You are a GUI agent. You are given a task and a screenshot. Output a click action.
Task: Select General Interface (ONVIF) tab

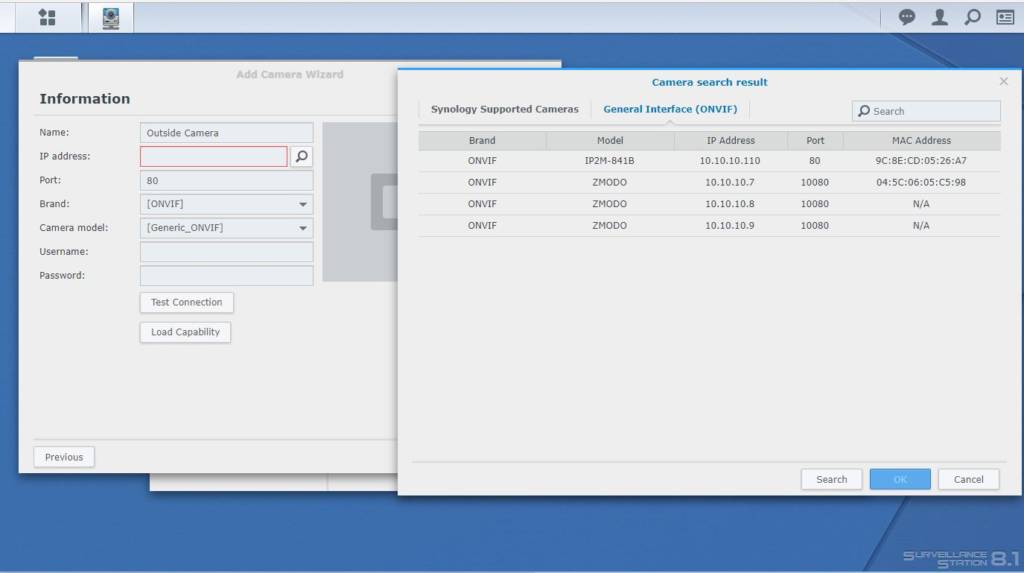(670, 109)
